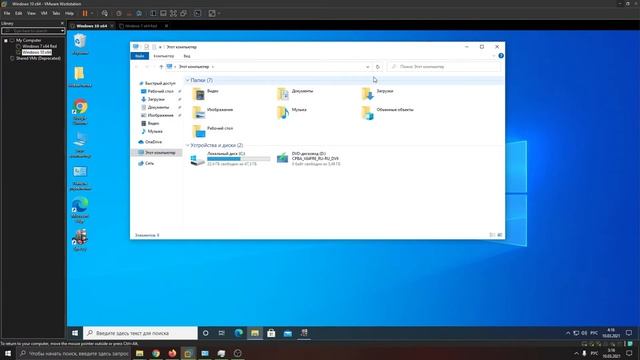Switch Explorer to large icons view button
The width and height of the screenshot is (640, 360).
tap(500, 235)
